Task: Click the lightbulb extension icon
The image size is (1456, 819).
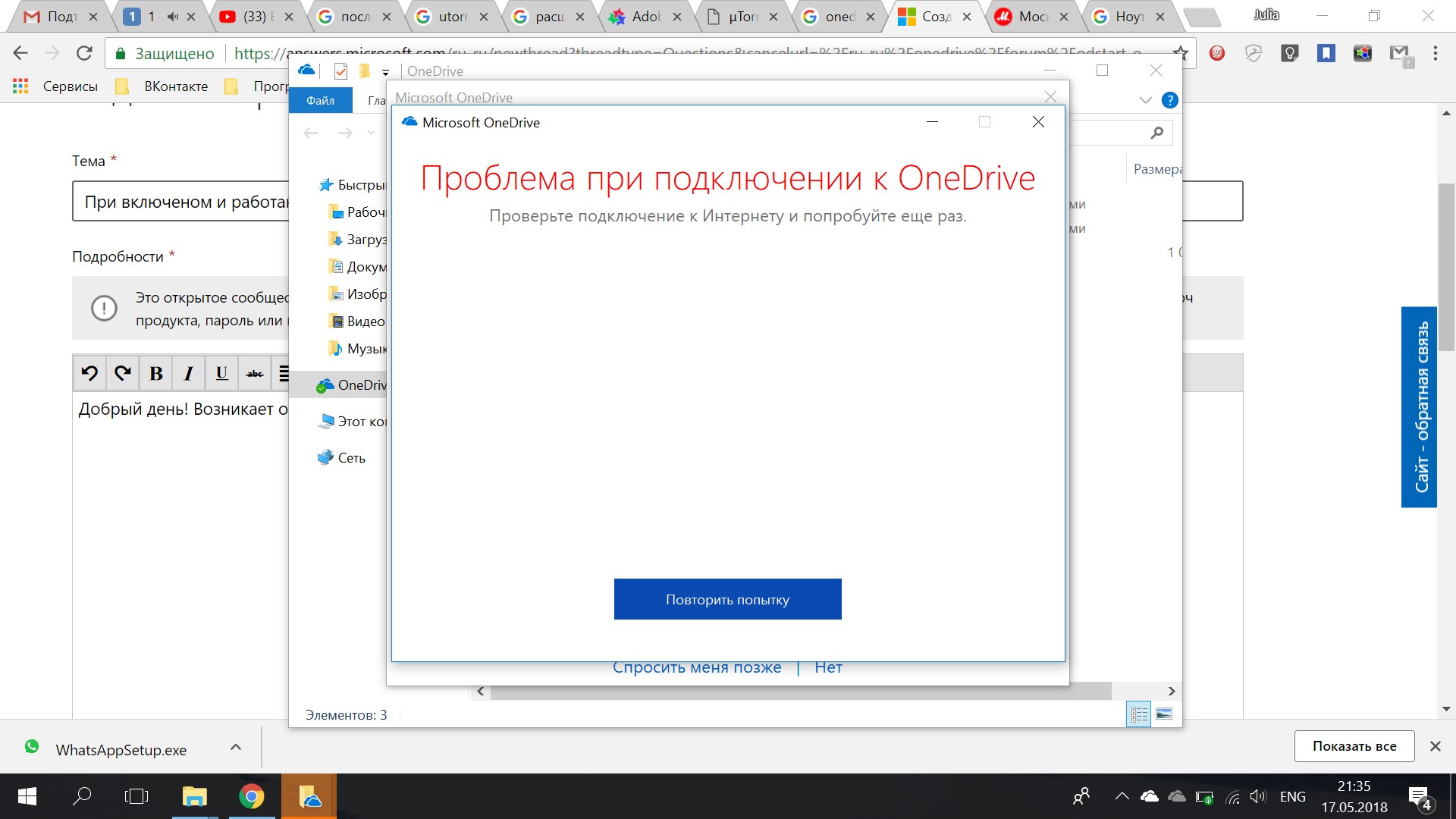Action: [x=1290, y=53]
